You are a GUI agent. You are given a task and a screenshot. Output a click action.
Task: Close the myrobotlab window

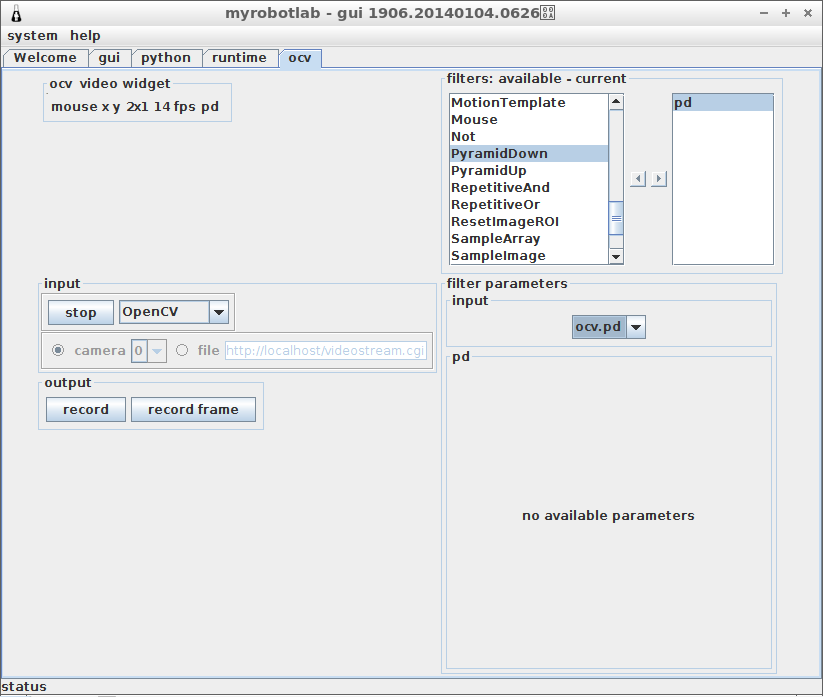tap(807, 13)
